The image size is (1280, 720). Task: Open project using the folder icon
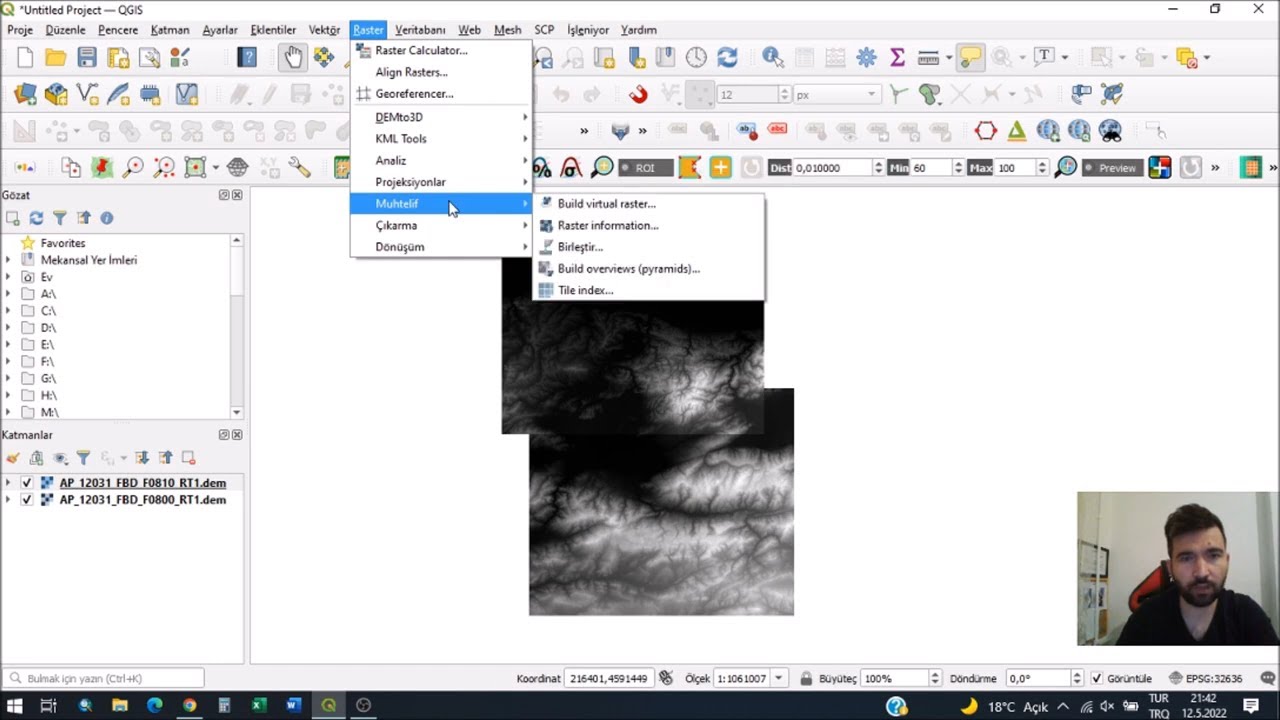(56, 58)
